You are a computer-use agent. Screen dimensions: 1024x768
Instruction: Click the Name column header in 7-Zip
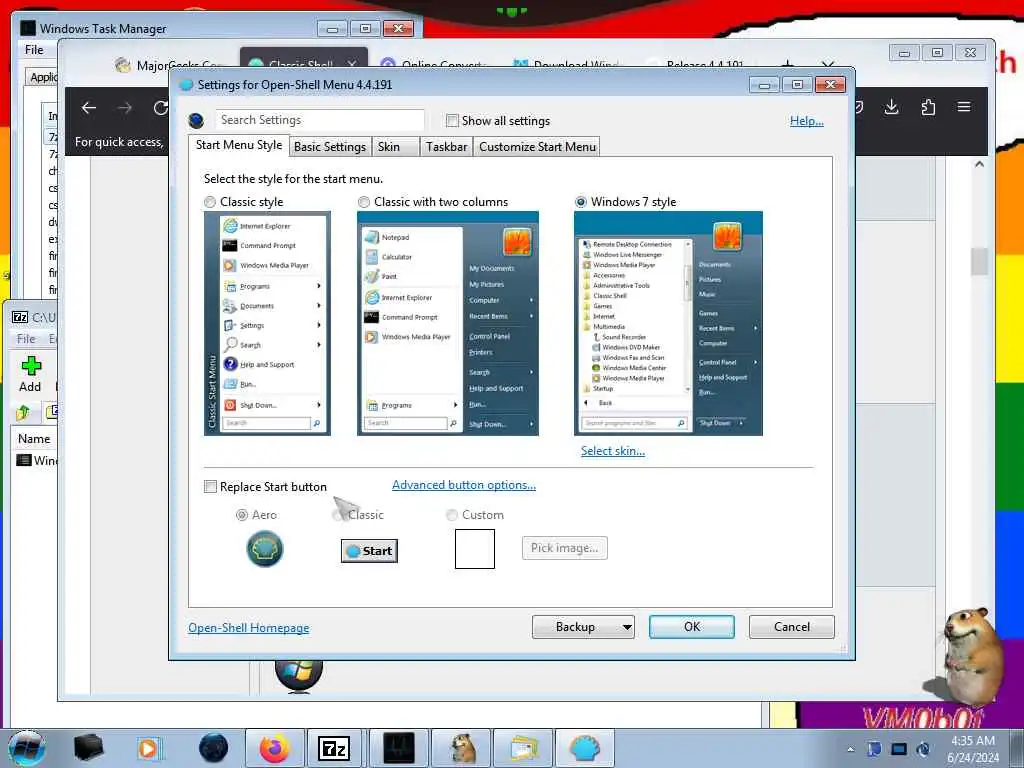tap(34, 439)
